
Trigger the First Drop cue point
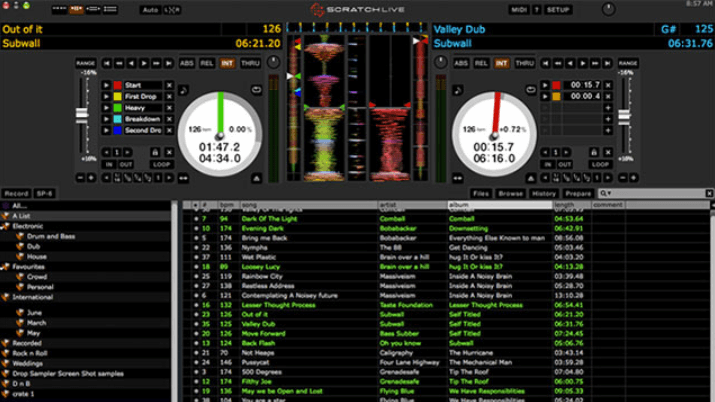106,97
